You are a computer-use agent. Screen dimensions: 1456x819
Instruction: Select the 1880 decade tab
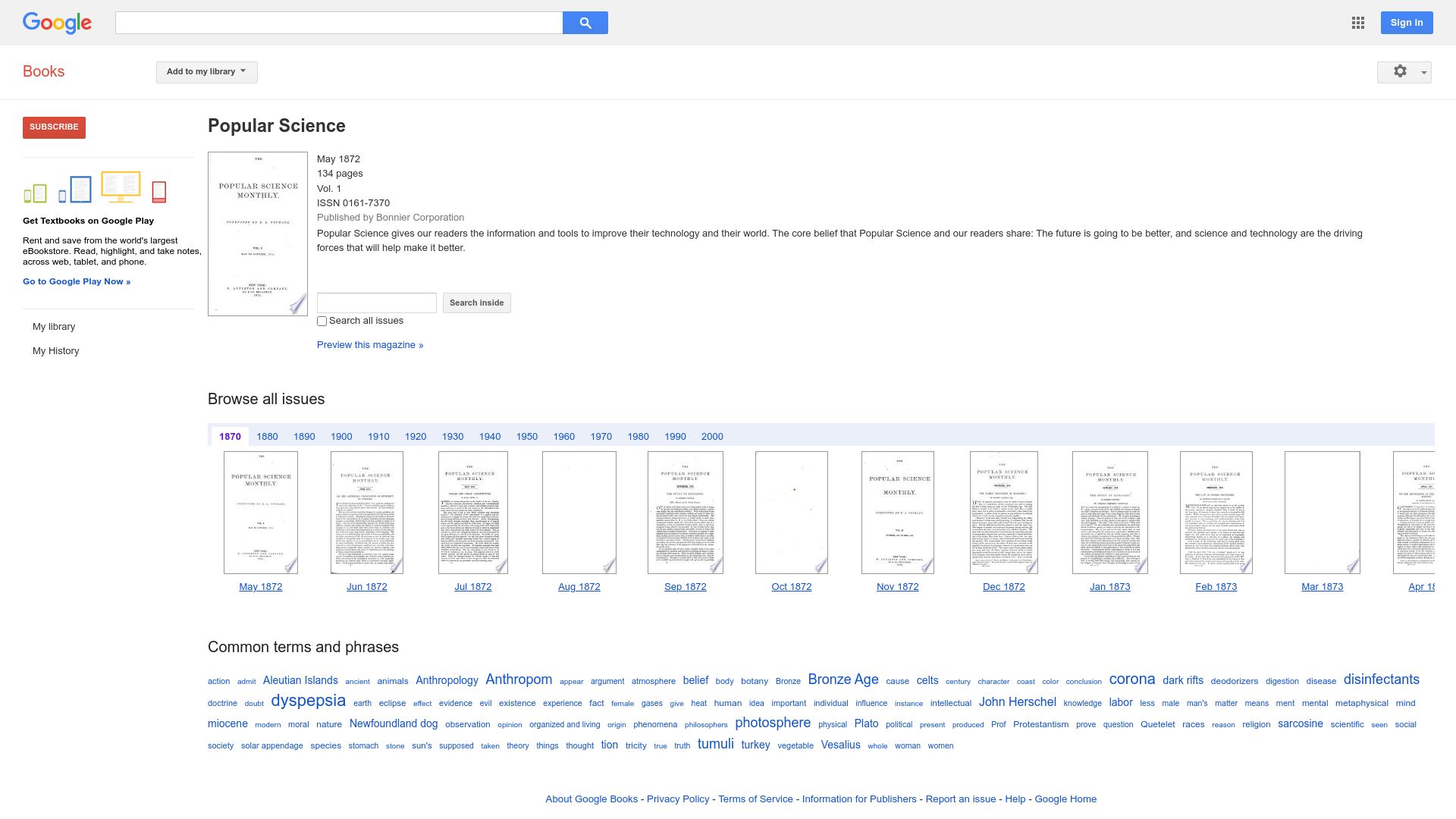(x=267, y=437)
